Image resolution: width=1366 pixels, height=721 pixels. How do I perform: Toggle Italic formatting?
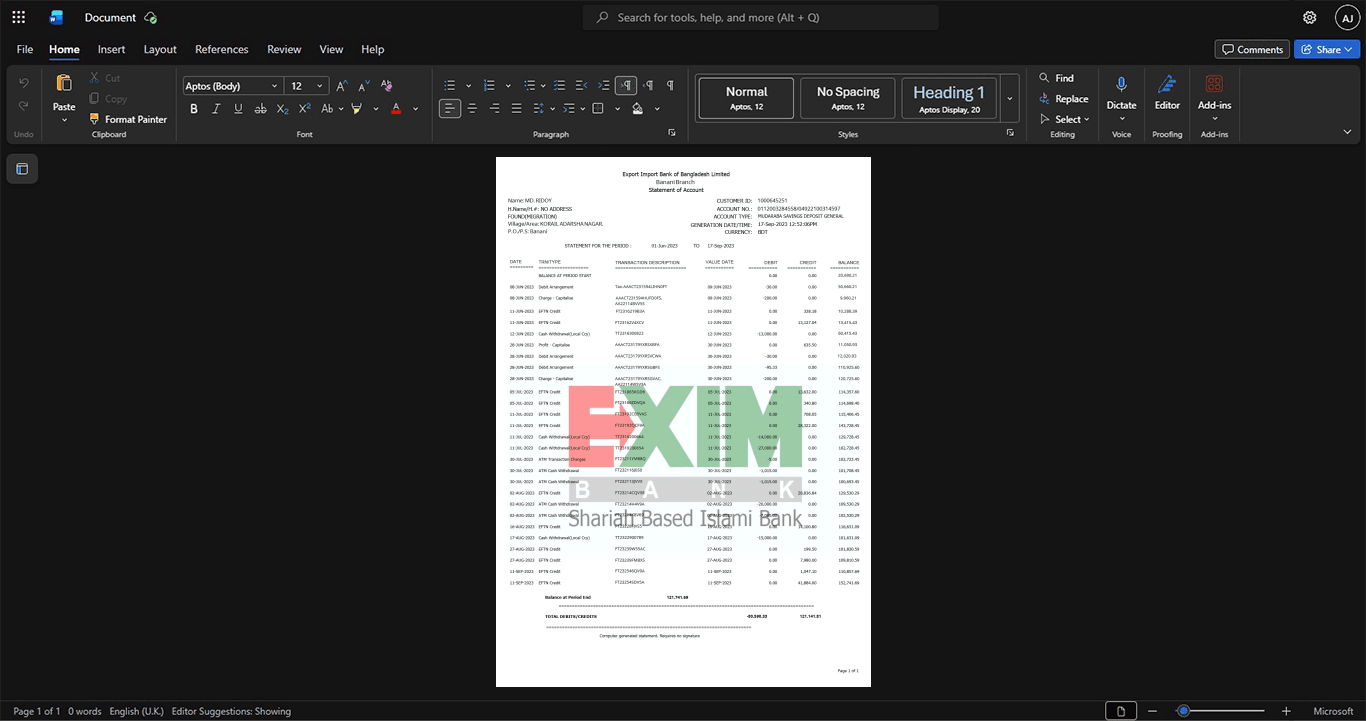(216, 108)
